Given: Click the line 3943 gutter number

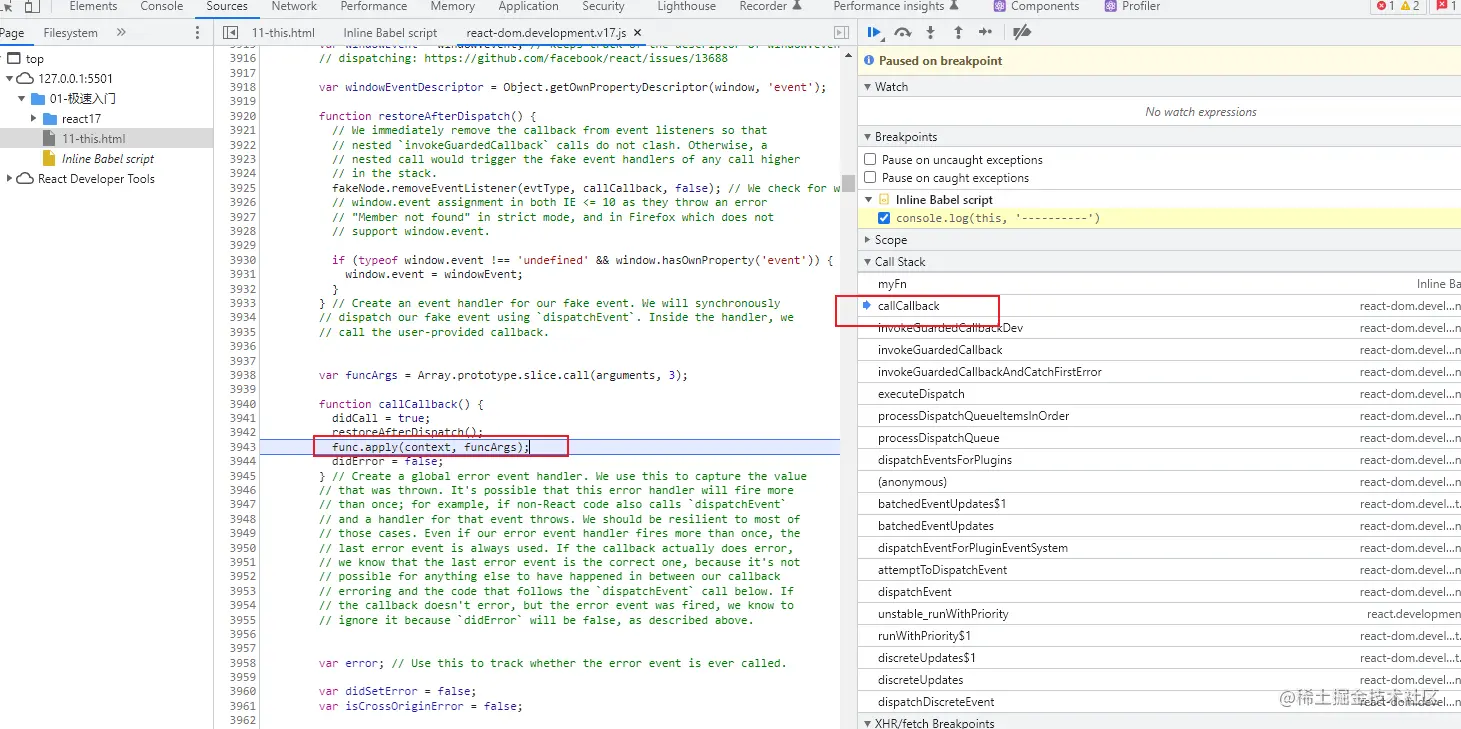Looking at the screenshot, I should click(242, 447).
